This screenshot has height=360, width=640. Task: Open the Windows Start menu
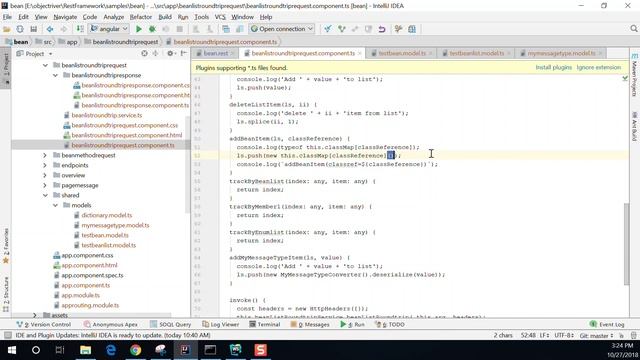pyautogui.click(x=11, y=350)
